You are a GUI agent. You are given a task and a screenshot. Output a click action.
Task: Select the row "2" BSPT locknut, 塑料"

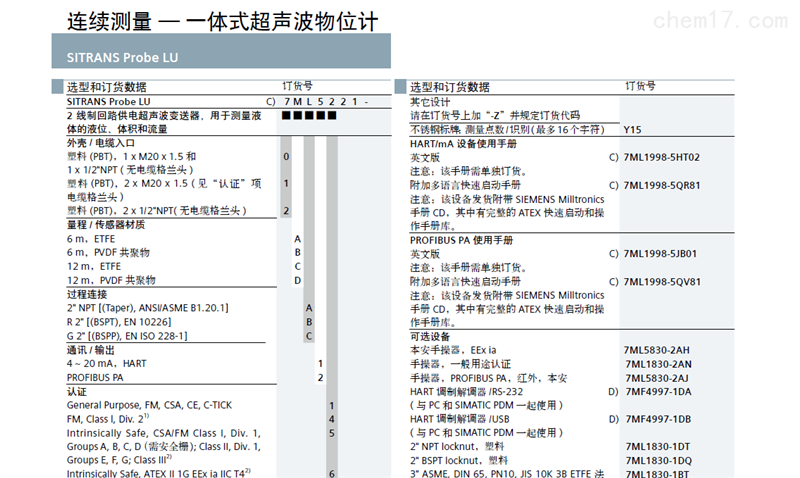click(x=459, y=460)
